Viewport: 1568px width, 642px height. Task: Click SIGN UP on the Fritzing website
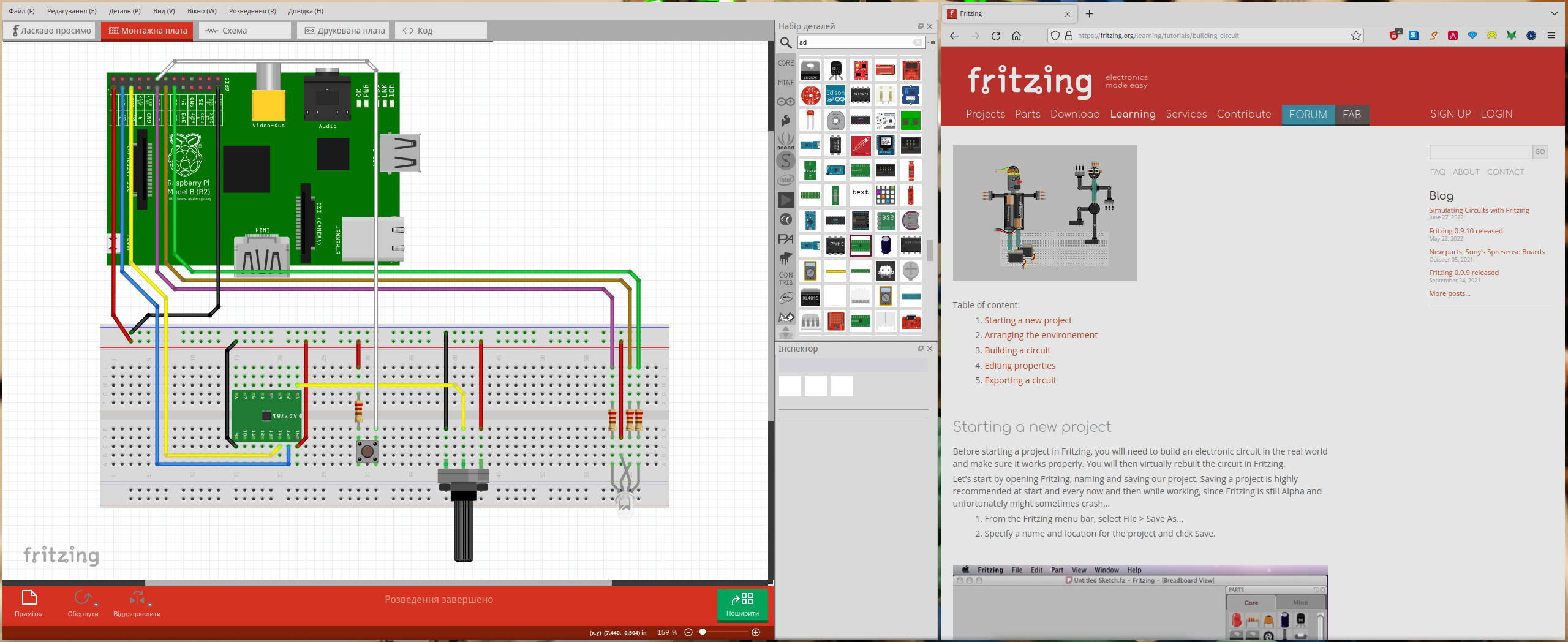[1450, 114]
